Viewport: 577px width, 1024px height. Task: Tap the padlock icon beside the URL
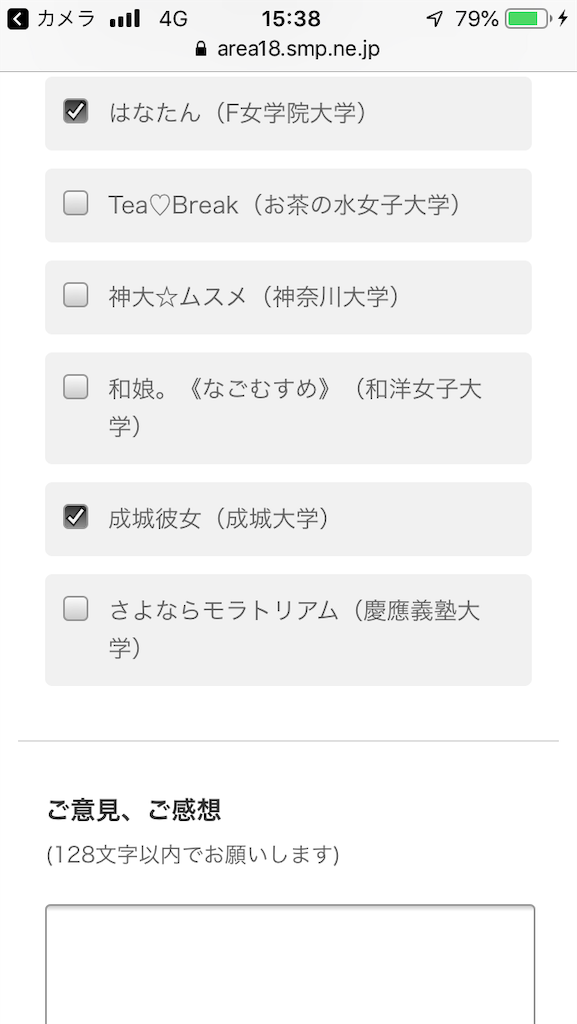click(x=201, y=49)
